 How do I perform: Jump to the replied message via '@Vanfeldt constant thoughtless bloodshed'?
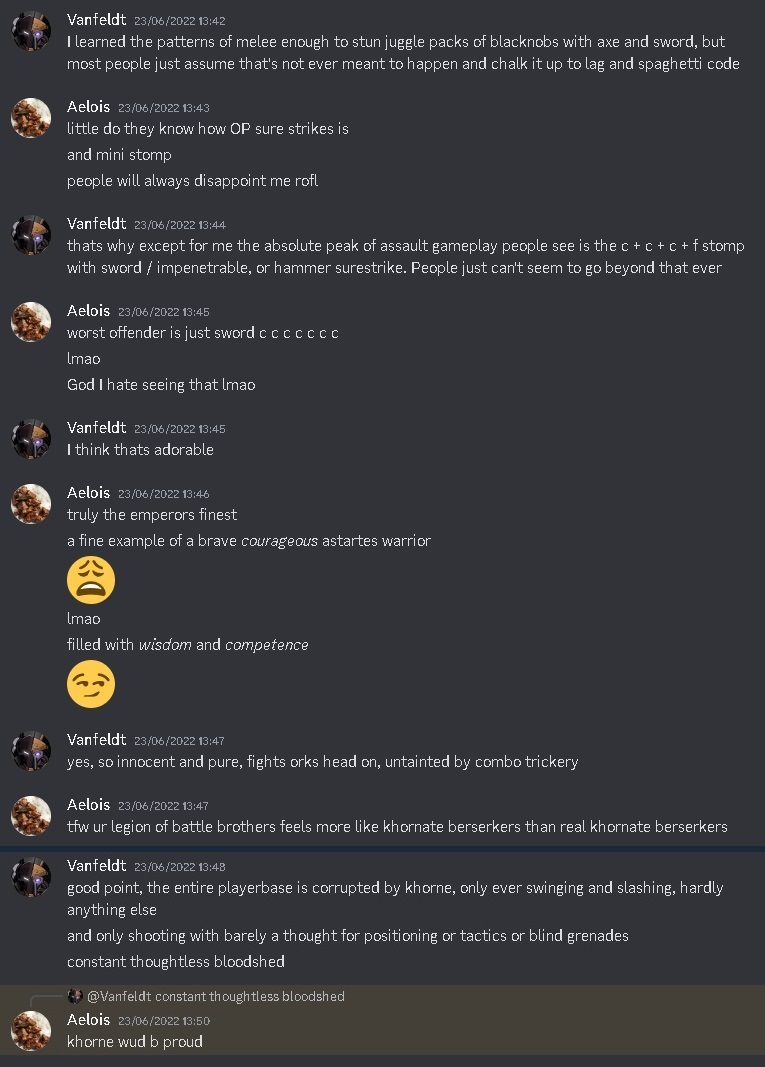(215, 996)
